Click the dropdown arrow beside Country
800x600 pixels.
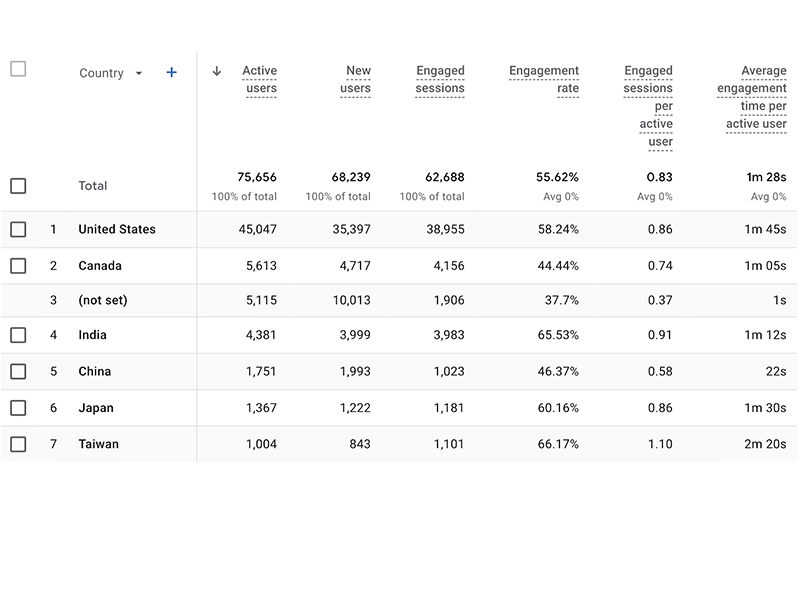click(138, 72)
